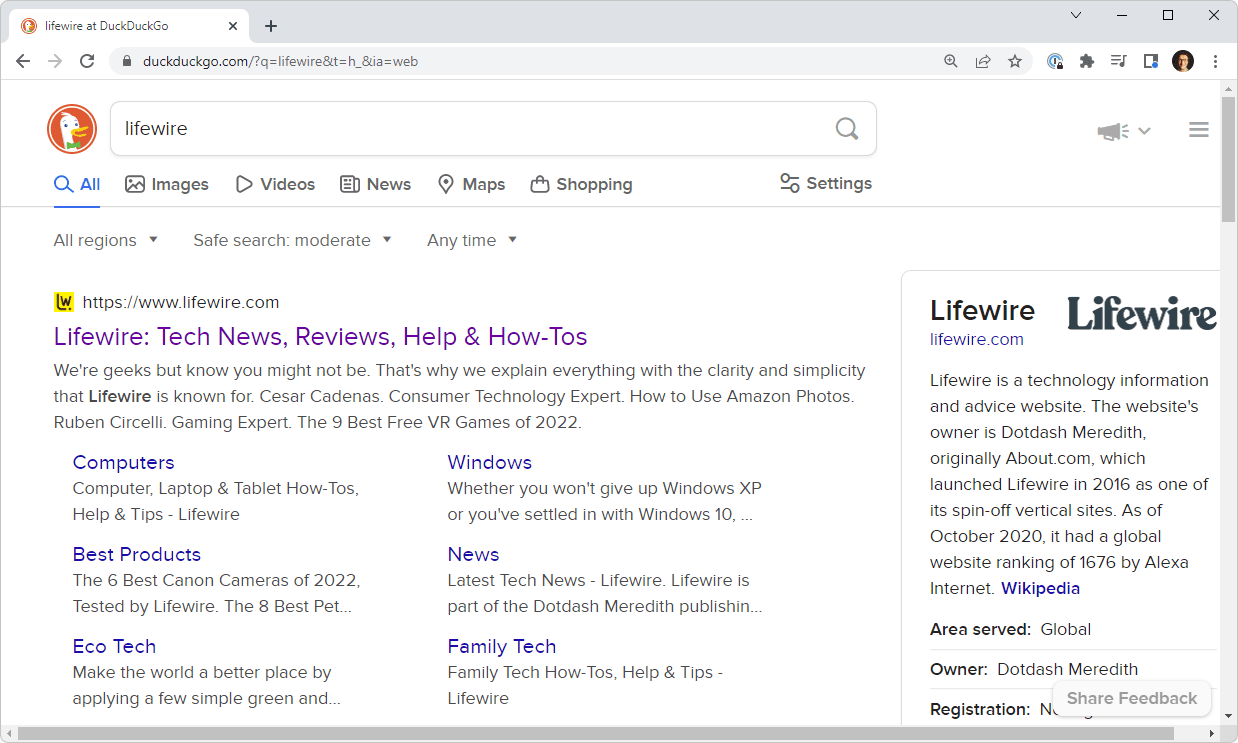Close the DuckDuckGo tab
Image resolution: width=1238 pixels, height=743 pixels.
point(233,26)
